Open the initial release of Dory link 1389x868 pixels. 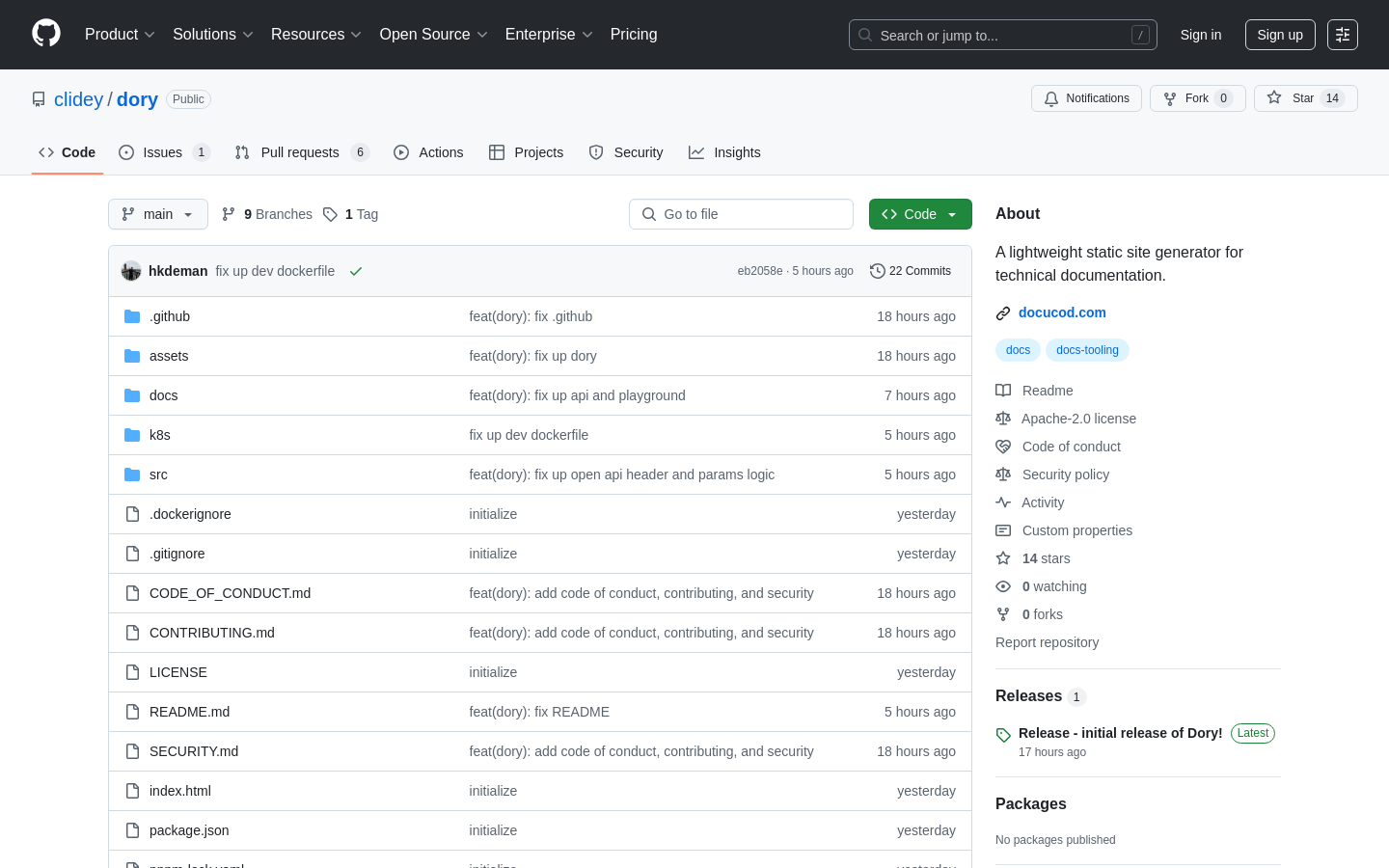click(1120, 733)
